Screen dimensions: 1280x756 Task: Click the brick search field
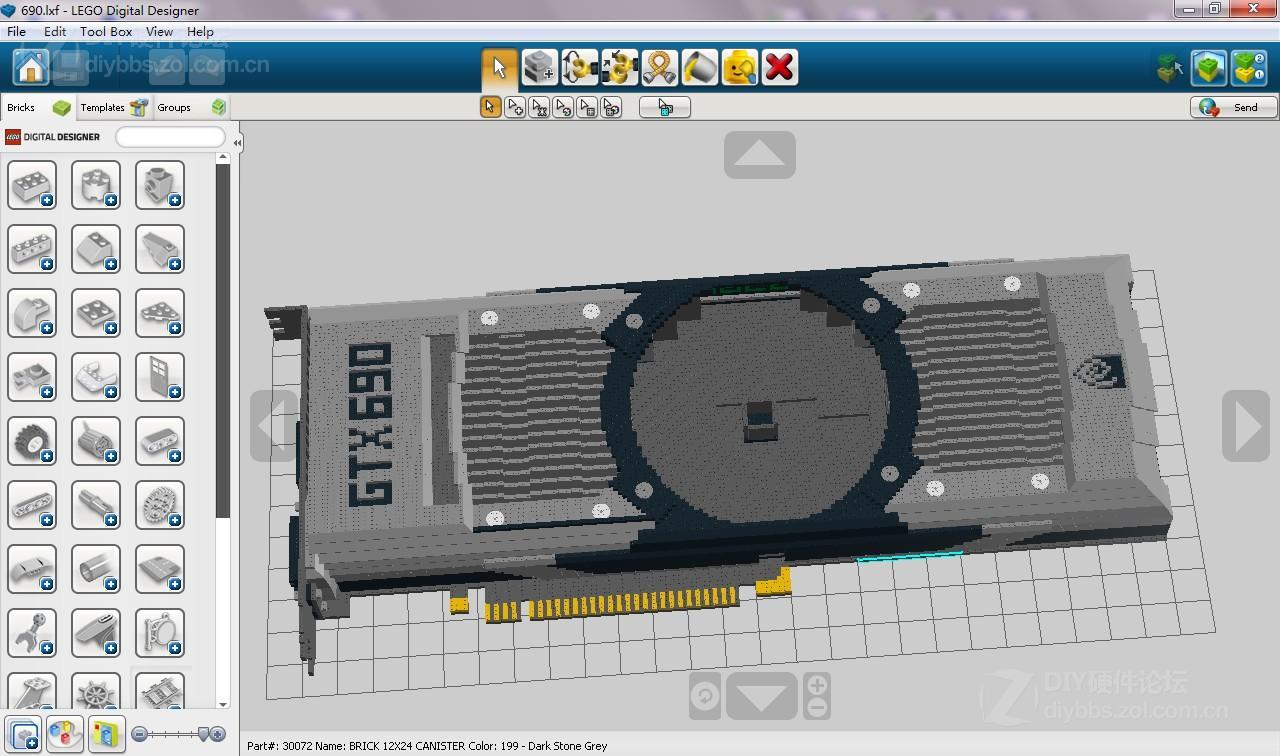click(x=170, y=137)
